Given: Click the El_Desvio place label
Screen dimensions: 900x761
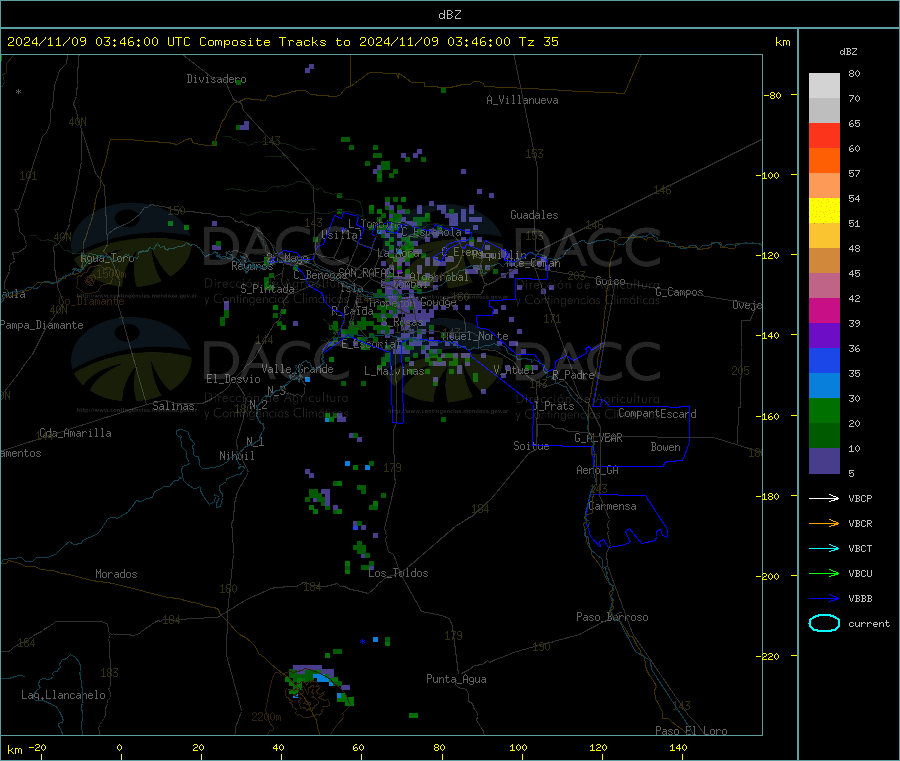Looking at the screenshot, I should tap(233, 379).
